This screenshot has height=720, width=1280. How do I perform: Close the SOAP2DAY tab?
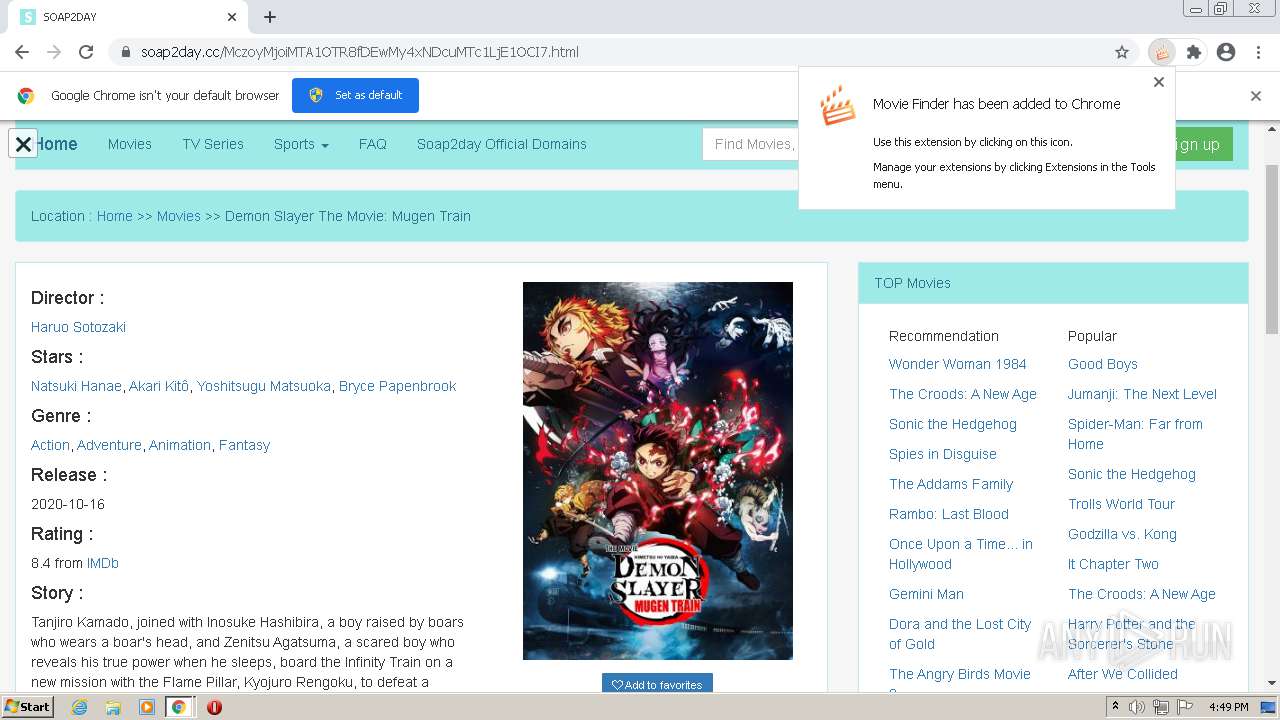232,17
